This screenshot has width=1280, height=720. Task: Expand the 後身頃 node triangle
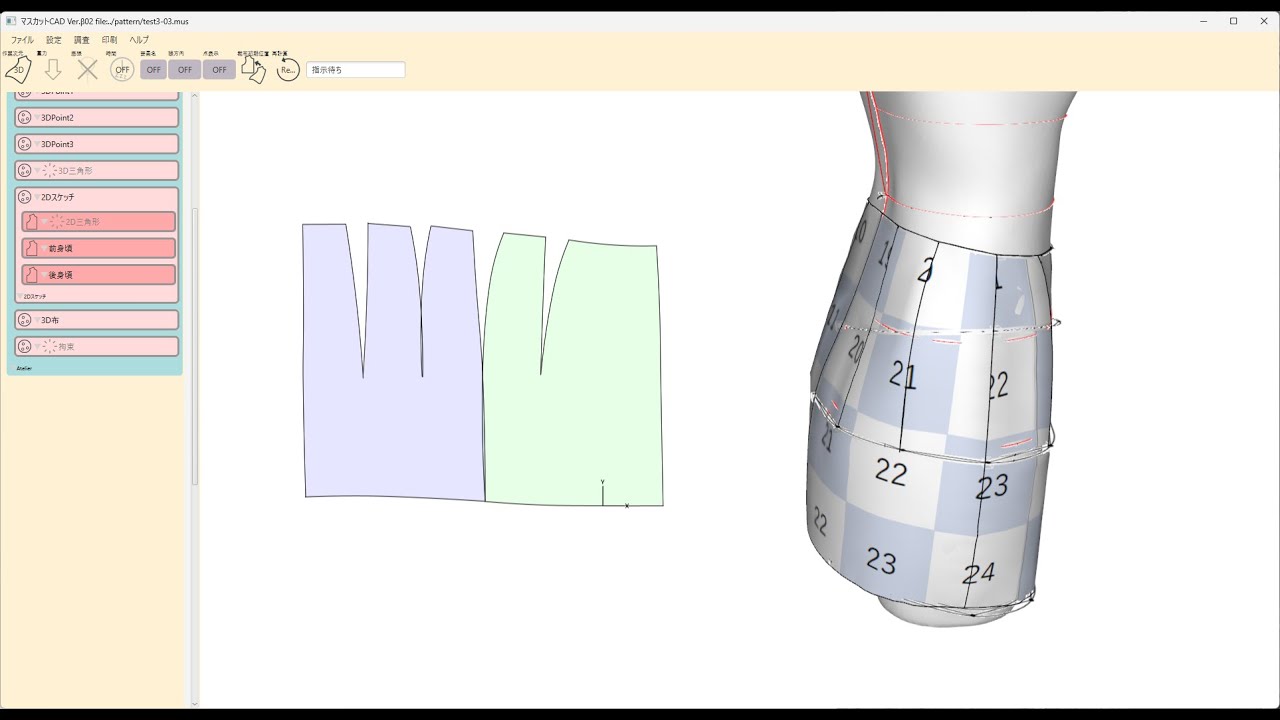44,275
